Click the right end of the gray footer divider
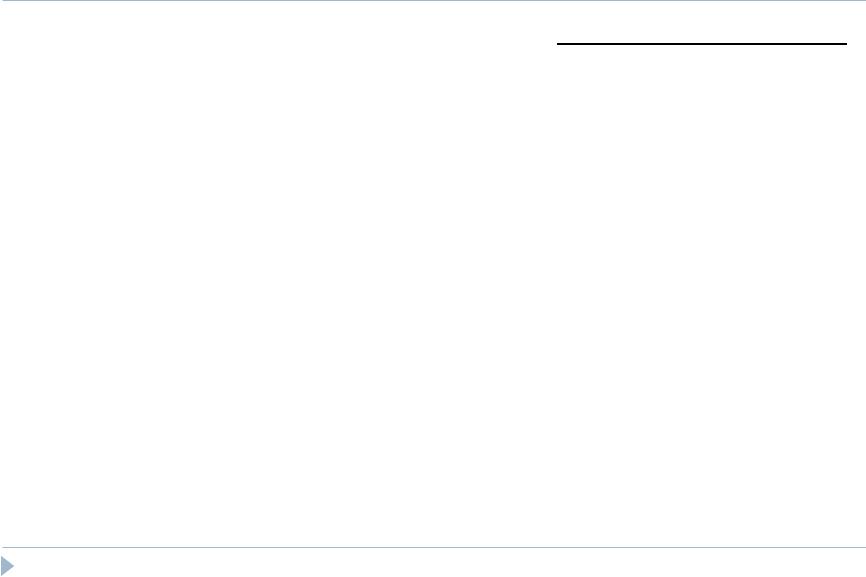 pos(863,547)
